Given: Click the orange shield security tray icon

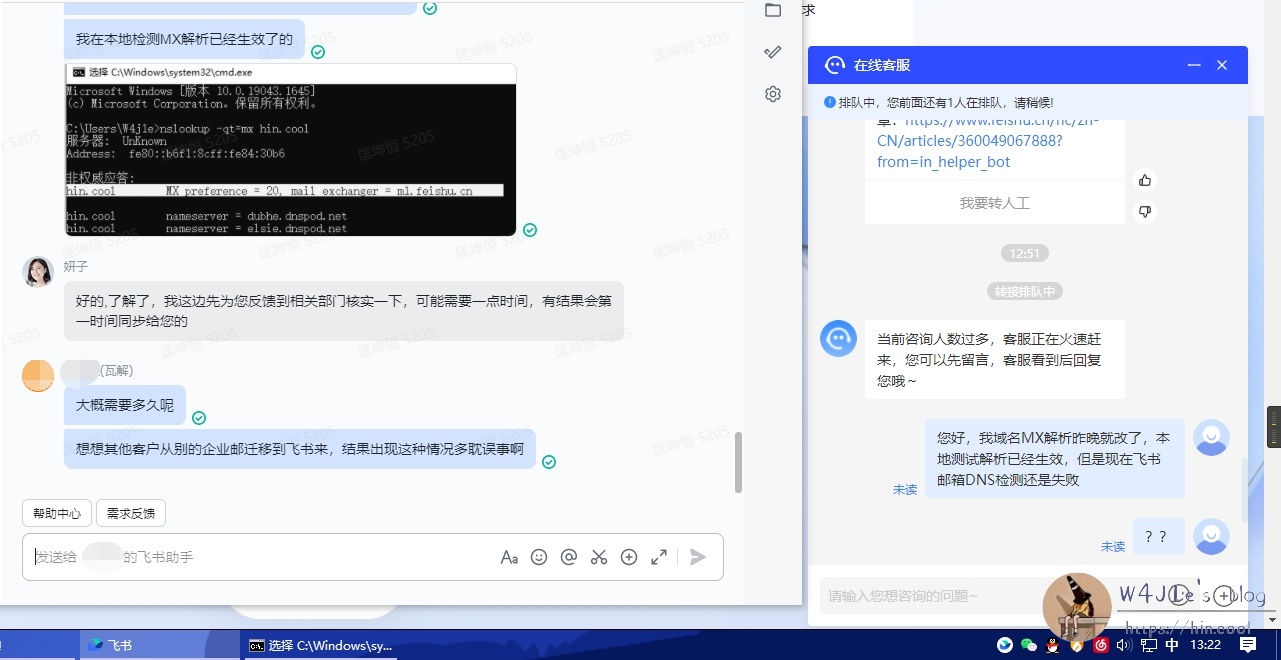Looking at the screenshot, I should point(1076,646).
